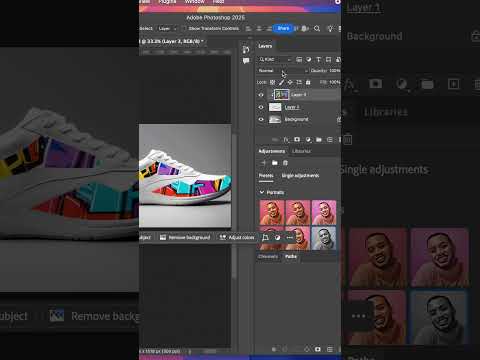Viewport: 480px width, 360px height.
Task: Toggle visibility of the top layer
Action: pyautogui.click(x=261, y=95)
